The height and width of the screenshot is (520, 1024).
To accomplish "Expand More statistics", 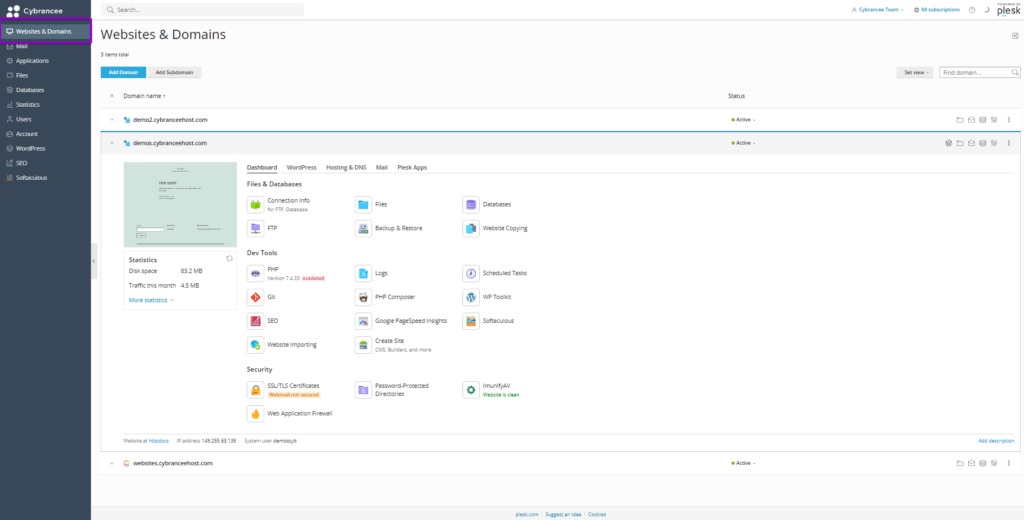I will coord(152,301).
